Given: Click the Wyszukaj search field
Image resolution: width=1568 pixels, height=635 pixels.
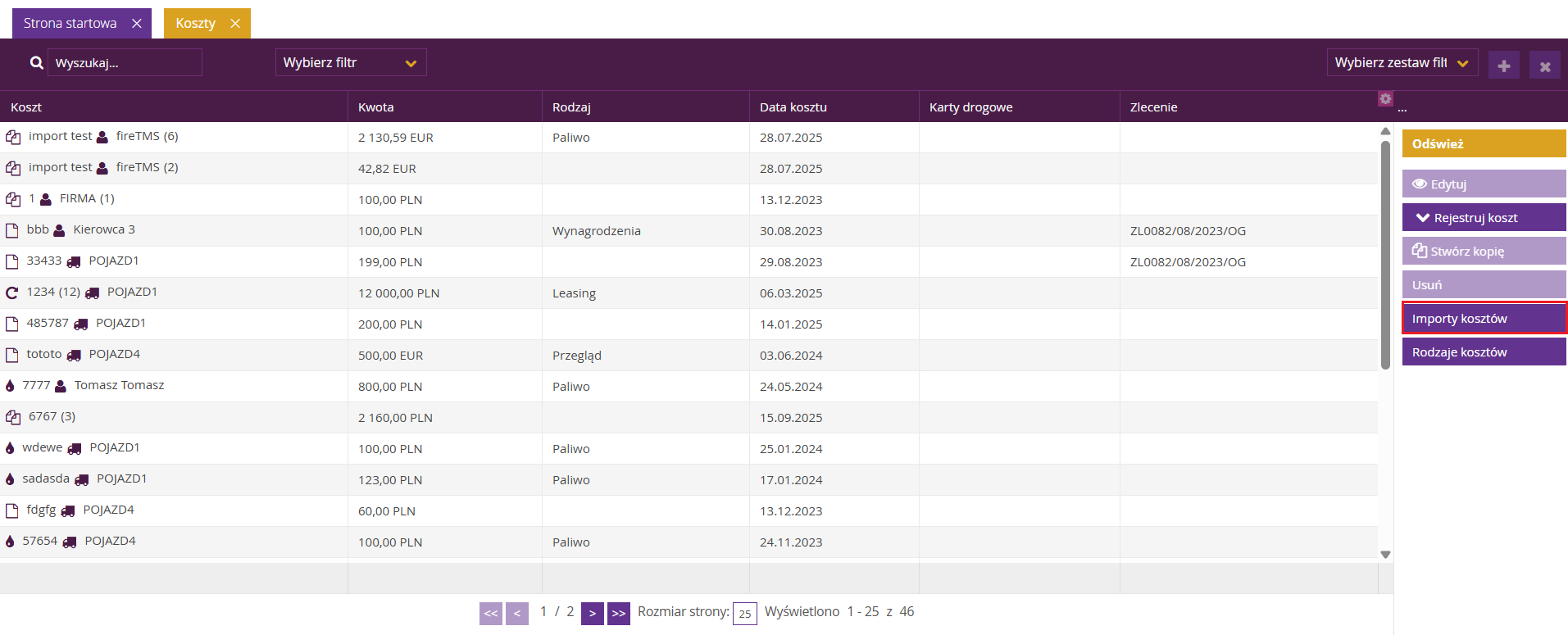Looking at the screenshot, I should pos(125,62).
